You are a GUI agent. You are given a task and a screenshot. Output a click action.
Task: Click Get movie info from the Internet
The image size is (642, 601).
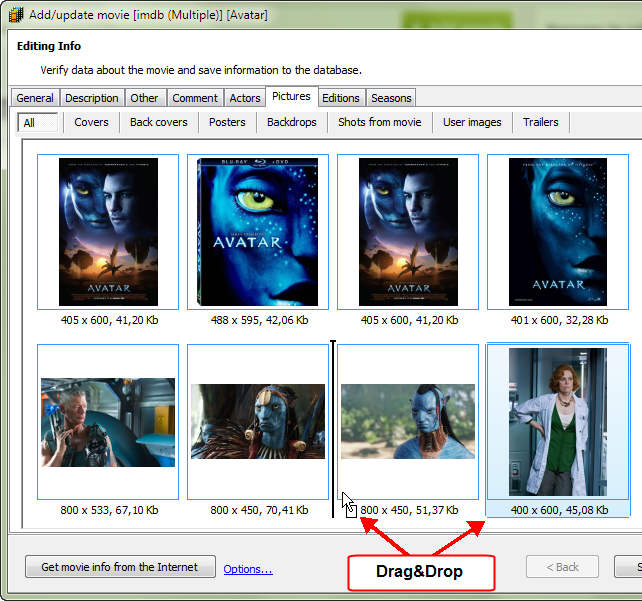[120, 567]
